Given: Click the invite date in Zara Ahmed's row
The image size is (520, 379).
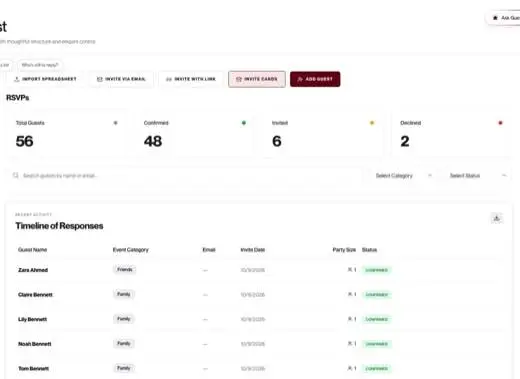Looking at the screenshot, I should (253, 270).
